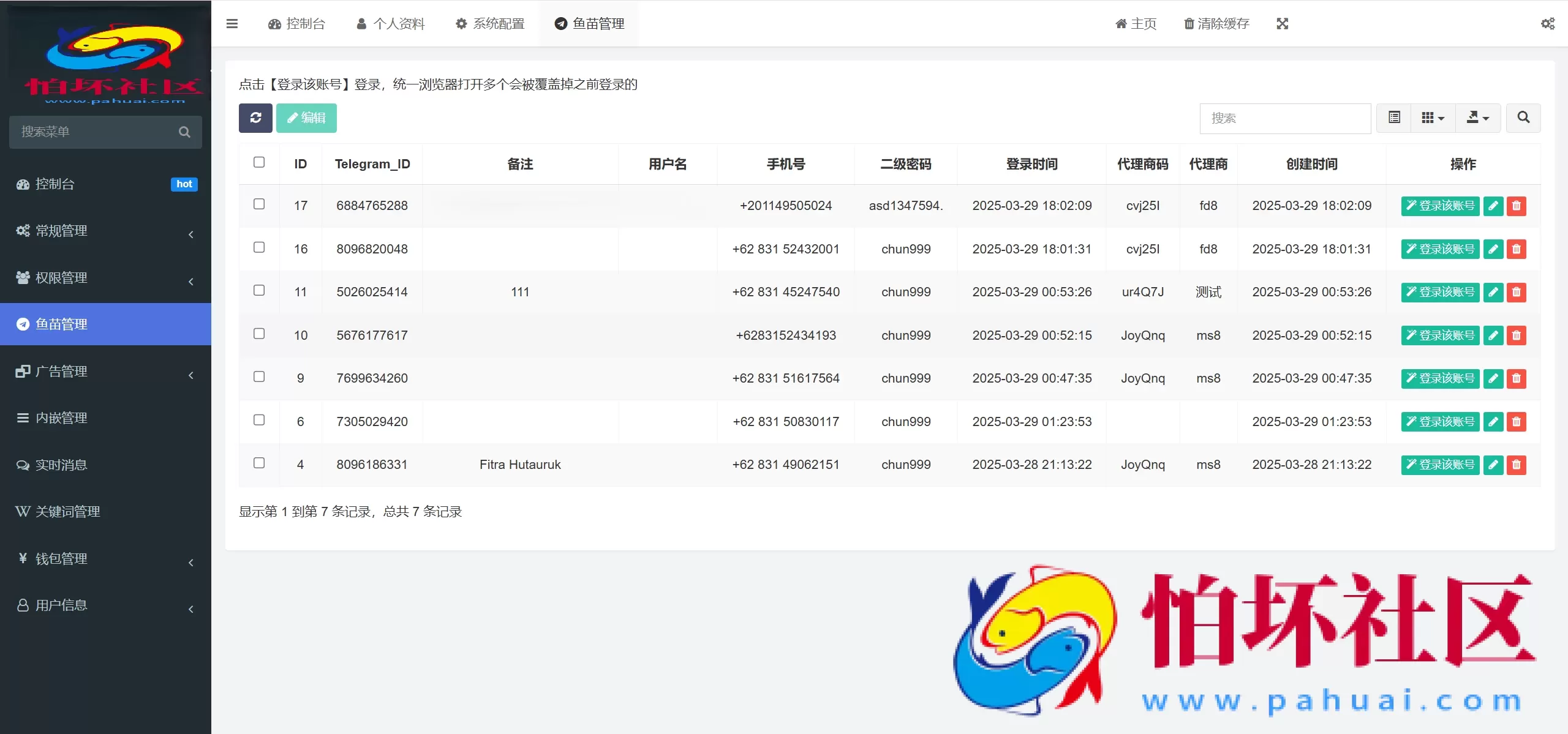Click the 清除缓存 link

[1215, 23]
